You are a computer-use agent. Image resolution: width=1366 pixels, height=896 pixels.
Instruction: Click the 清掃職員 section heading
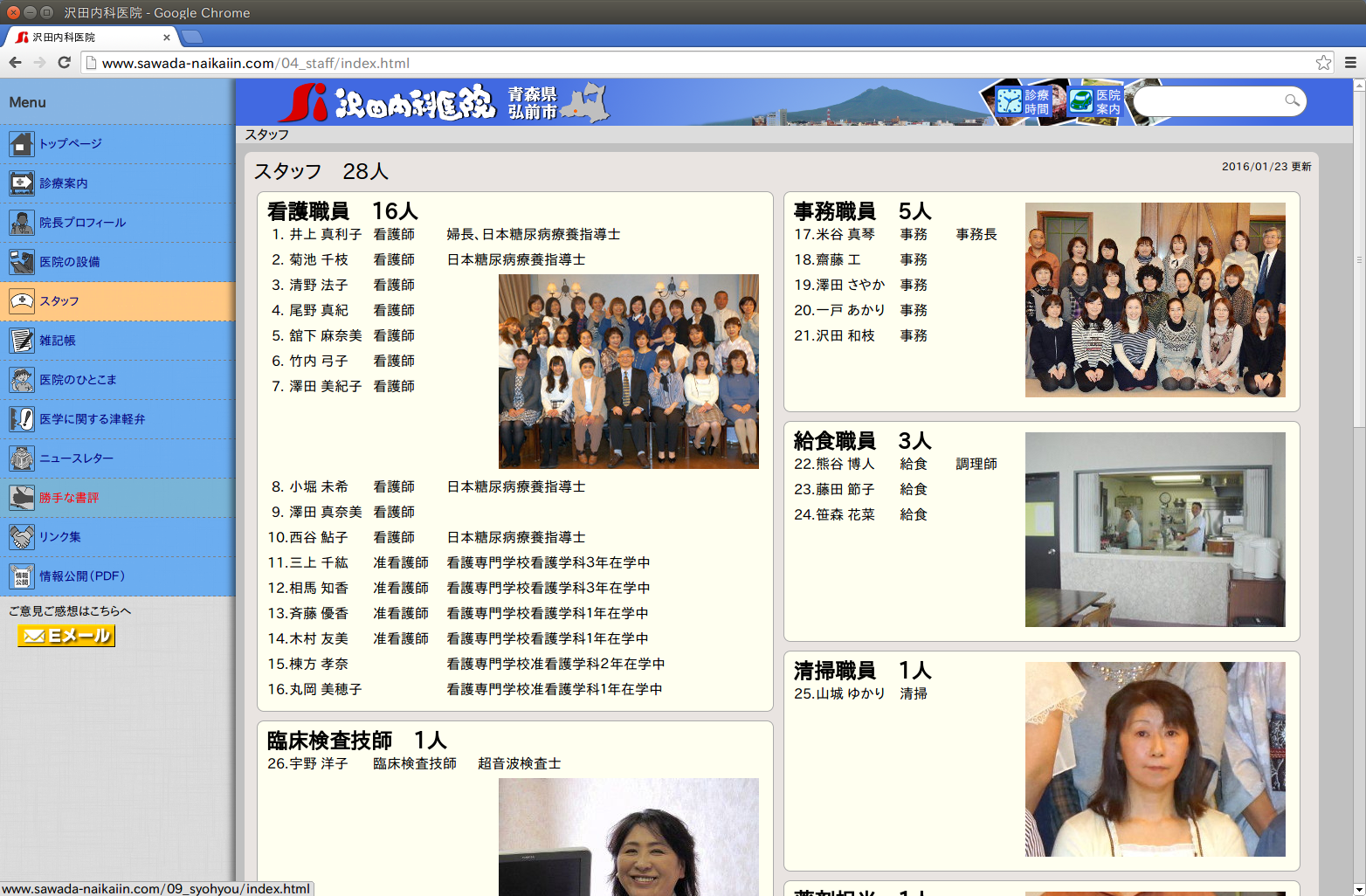coord(863,671)
